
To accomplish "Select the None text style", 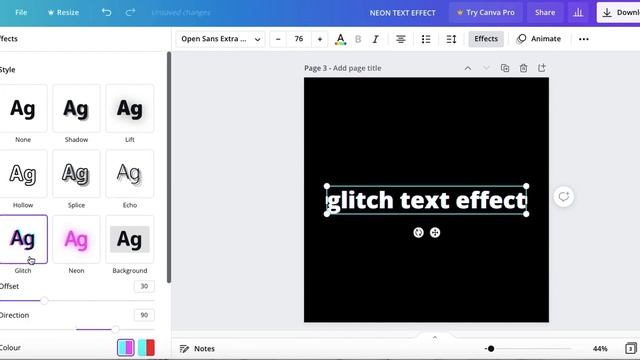I will coord(23,109).
